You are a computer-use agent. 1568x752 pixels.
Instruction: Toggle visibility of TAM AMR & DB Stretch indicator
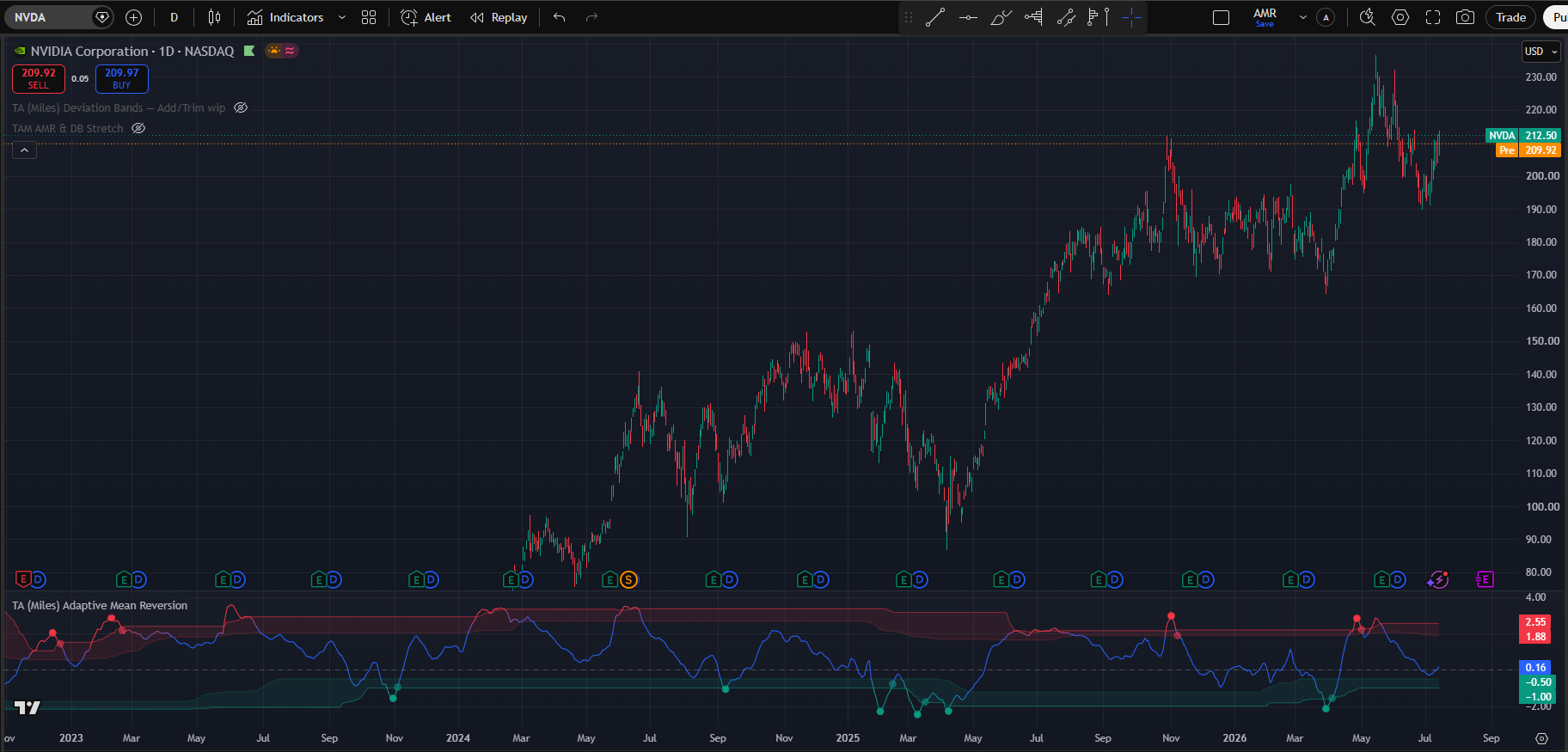pyautogui.click(x=138, y=129)
